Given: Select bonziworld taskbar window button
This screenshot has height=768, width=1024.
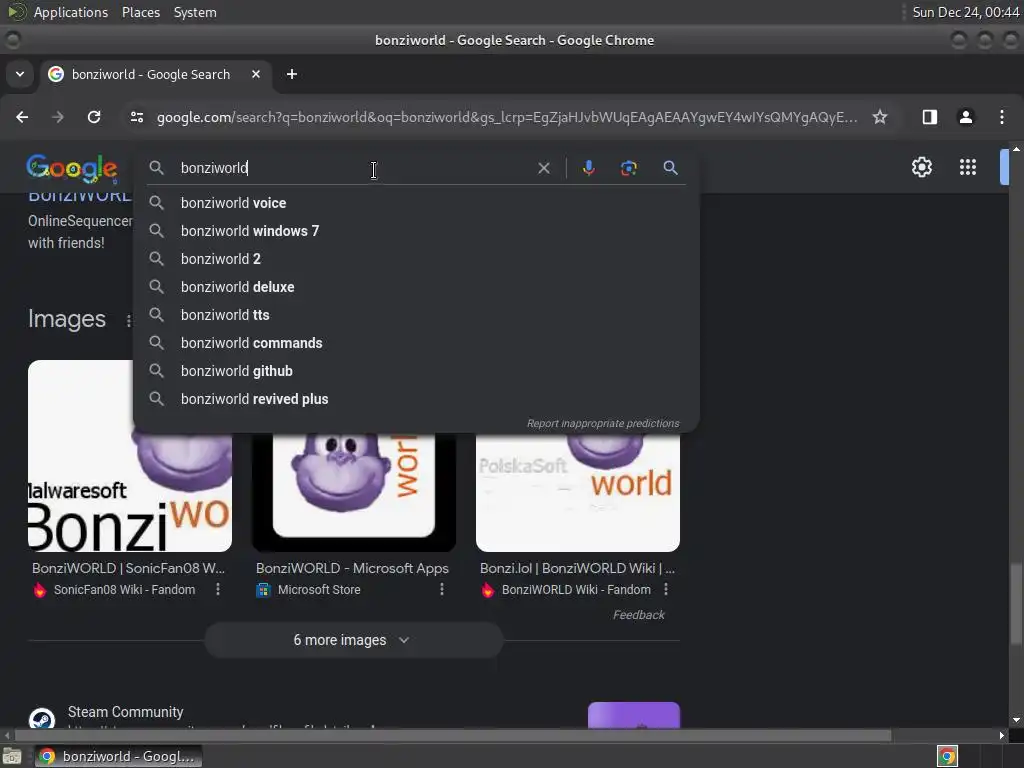Looking at the screenshot, I should tap(118, 756).
